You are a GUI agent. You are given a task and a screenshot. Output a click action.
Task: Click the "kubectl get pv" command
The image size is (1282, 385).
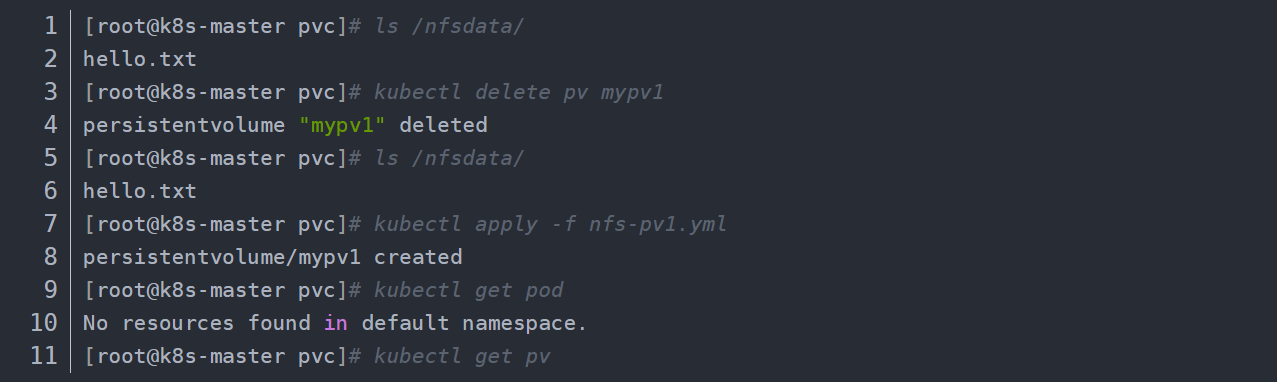(x=461, y=357)
